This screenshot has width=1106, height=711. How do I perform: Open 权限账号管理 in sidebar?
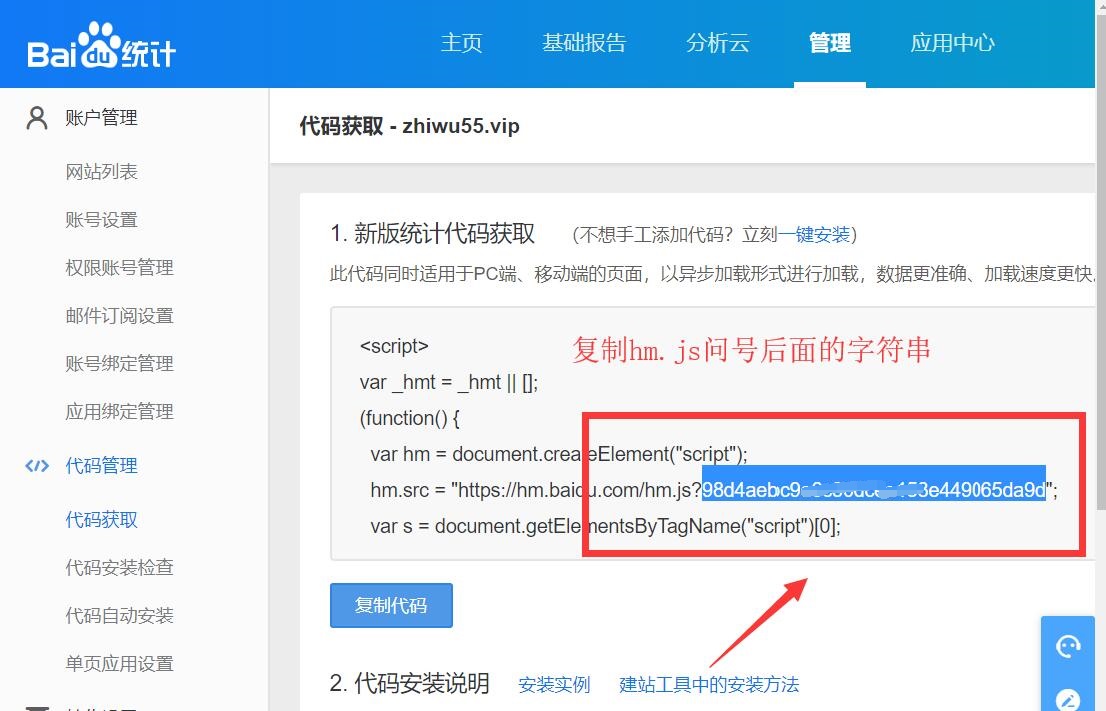(119, 267)
